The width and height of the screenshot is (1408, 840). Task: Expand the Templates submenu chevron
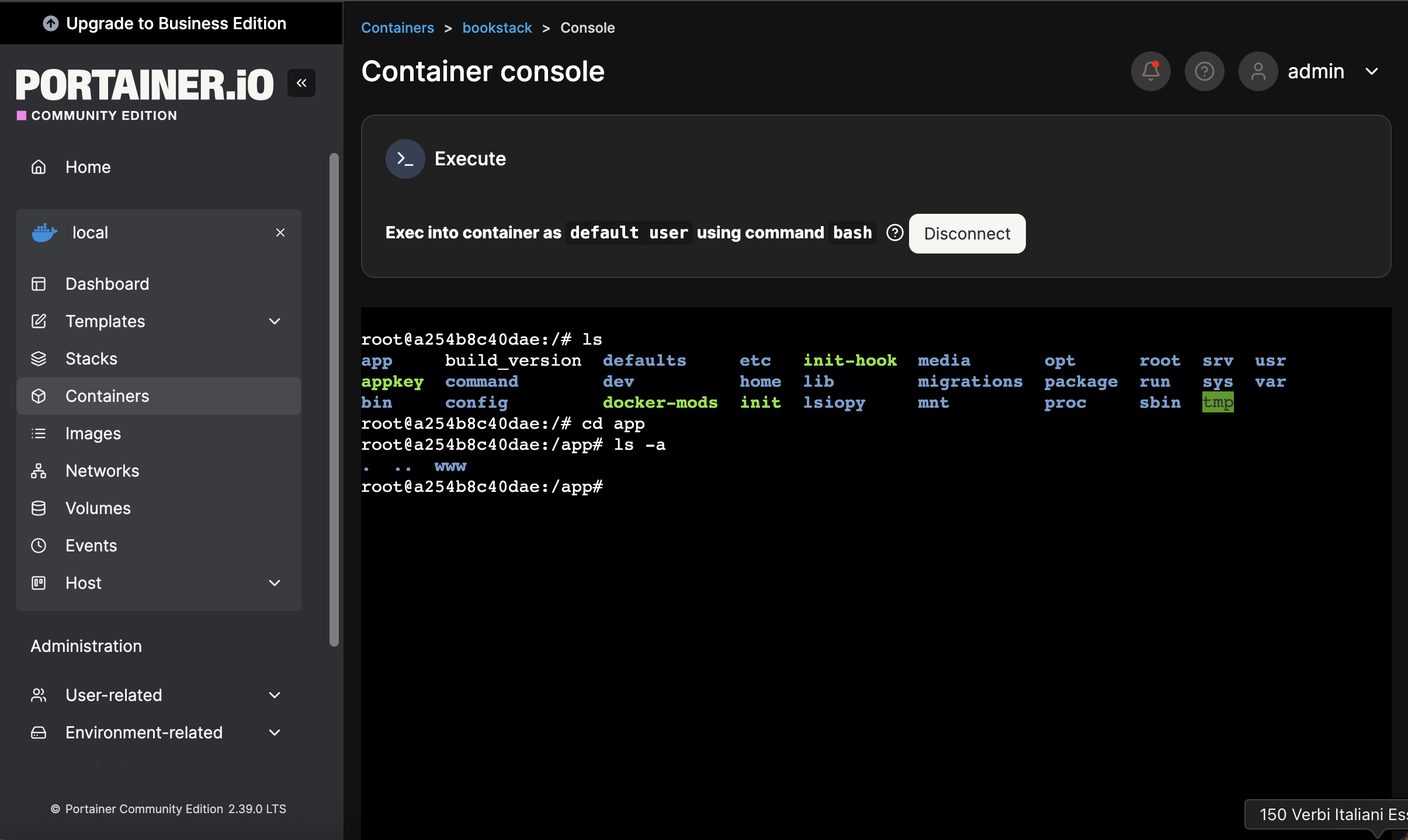[275, 321]
